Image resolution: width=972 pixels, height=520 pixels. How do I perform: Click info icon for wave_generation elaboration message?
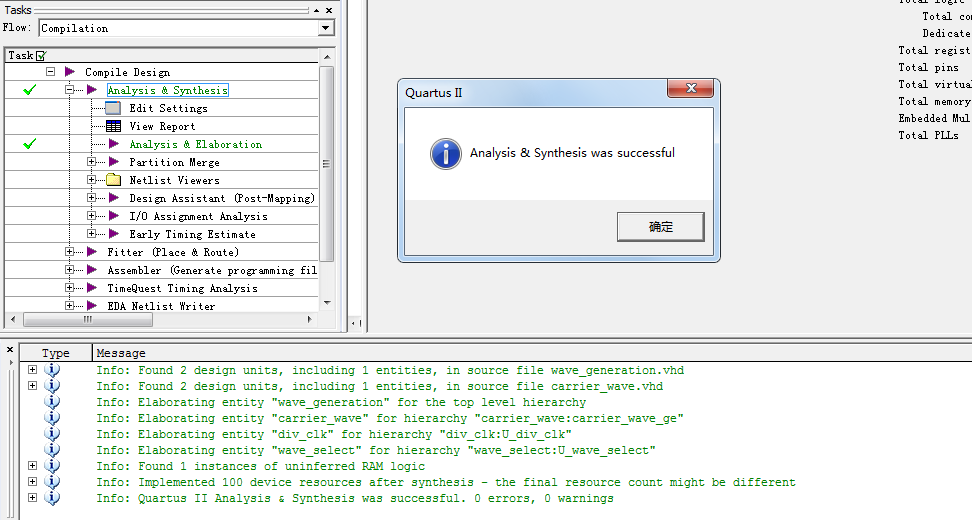(52, 402)
